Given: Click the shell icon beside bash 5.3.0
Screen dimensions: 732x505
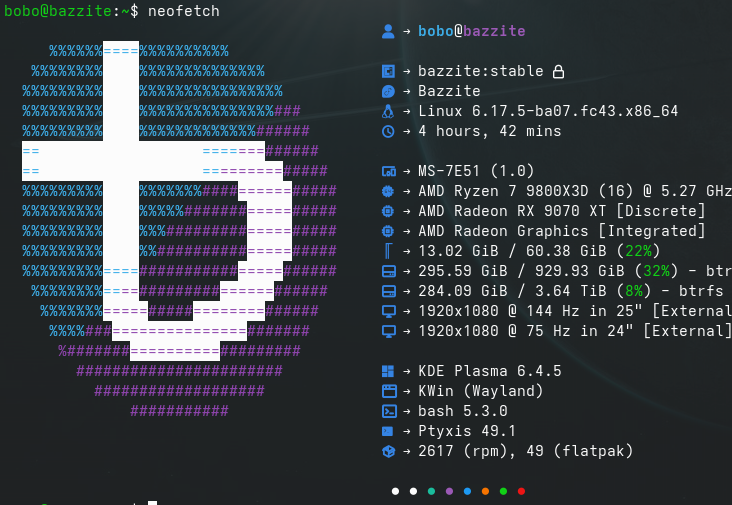Looking at the screenshot, I should 389,411.
